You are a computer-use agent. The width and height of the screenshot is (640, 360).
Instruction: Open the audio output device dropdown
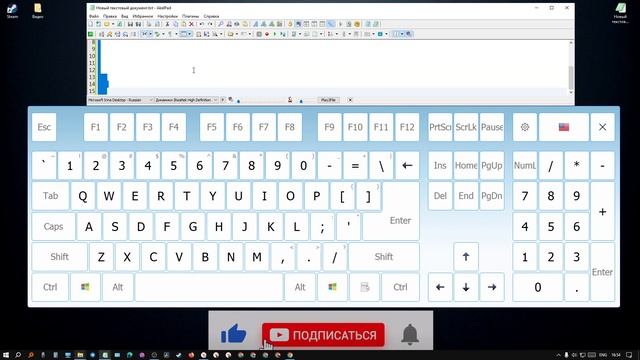[186, 100]
